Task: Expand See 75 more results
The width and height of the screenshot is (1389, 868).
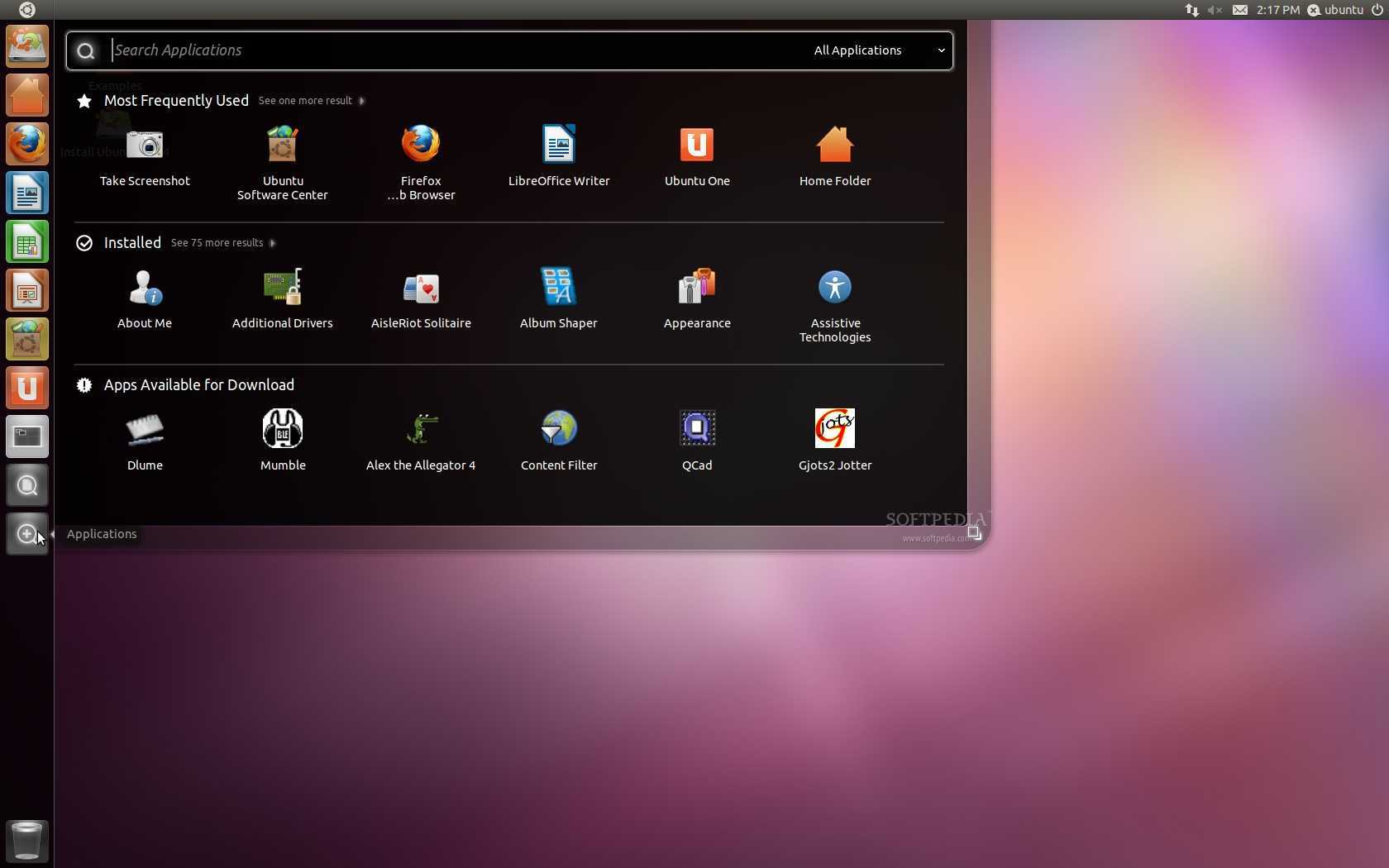Action: click(222, 243)
